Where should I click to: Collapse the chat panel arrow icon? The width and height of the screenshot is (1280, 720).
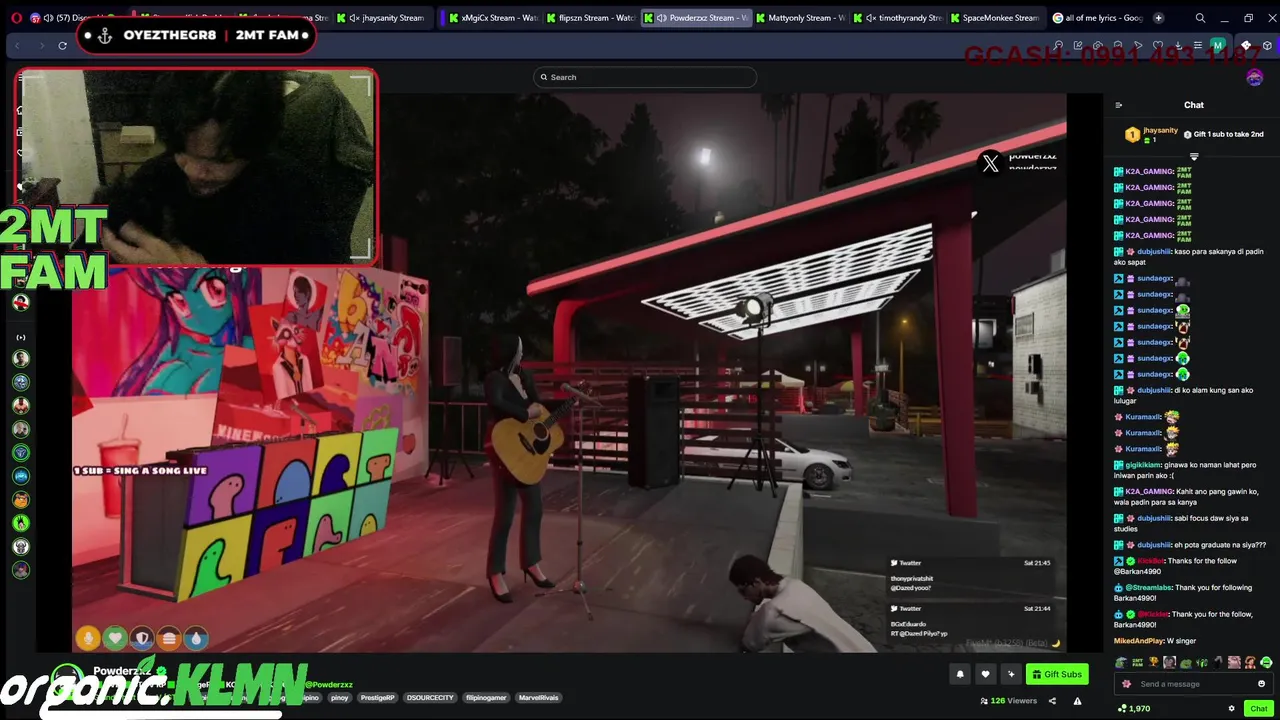click(x=1118, y=105)
